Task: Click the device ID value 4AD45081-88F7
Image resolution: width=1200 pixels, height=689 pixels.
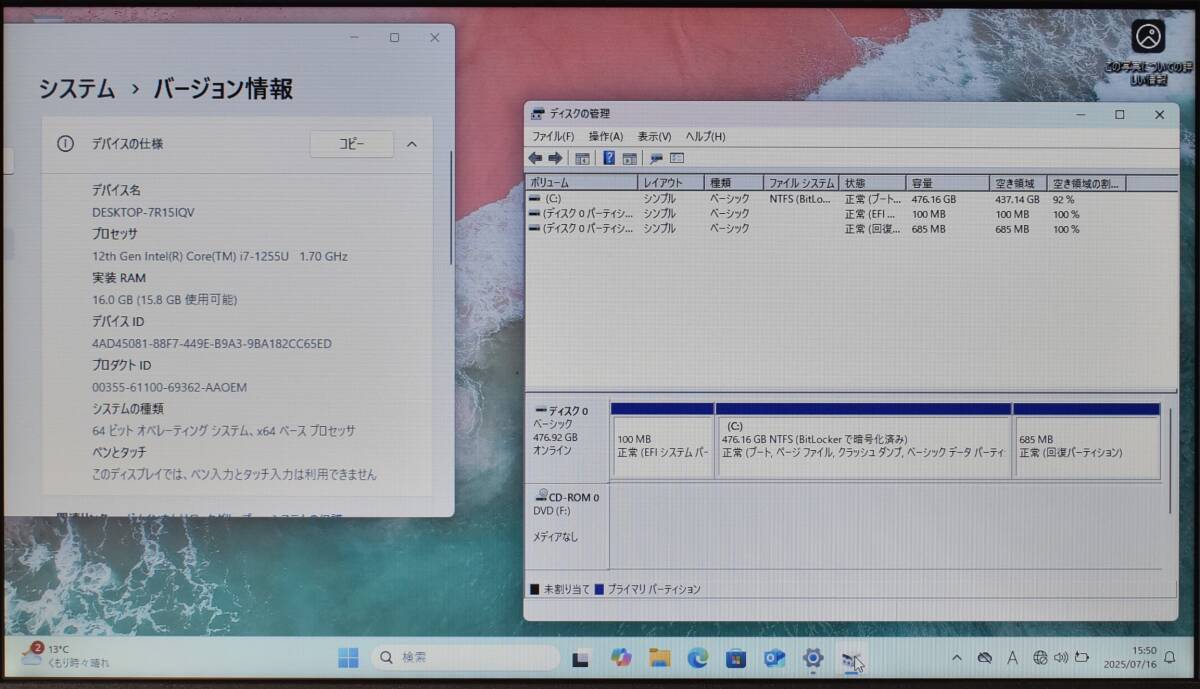Action: (x=211, y=343)
